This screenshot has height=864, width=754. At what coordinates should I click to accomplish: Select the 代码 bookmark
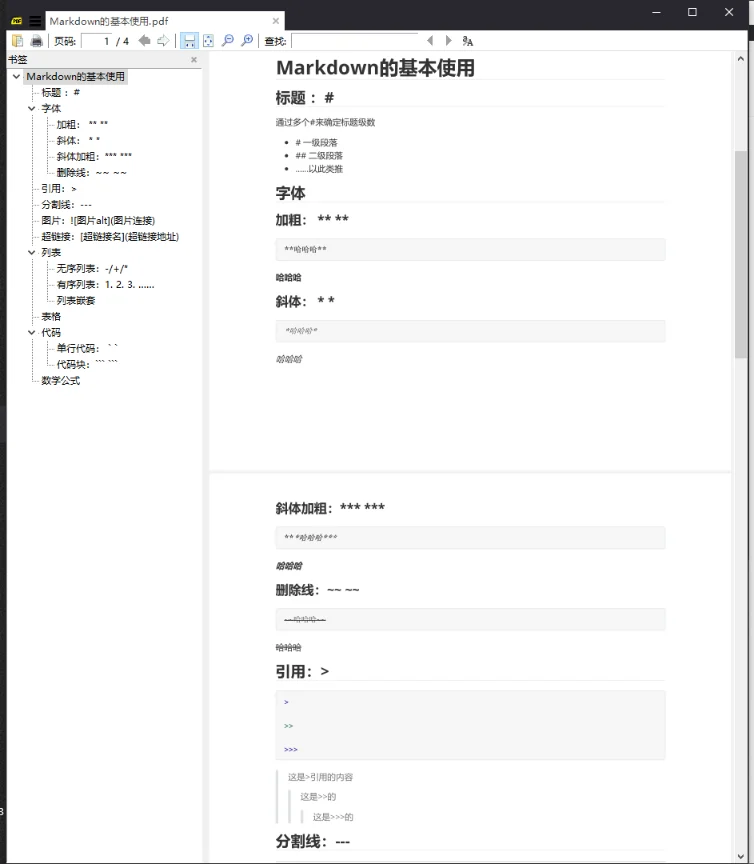tap(51, 332)
